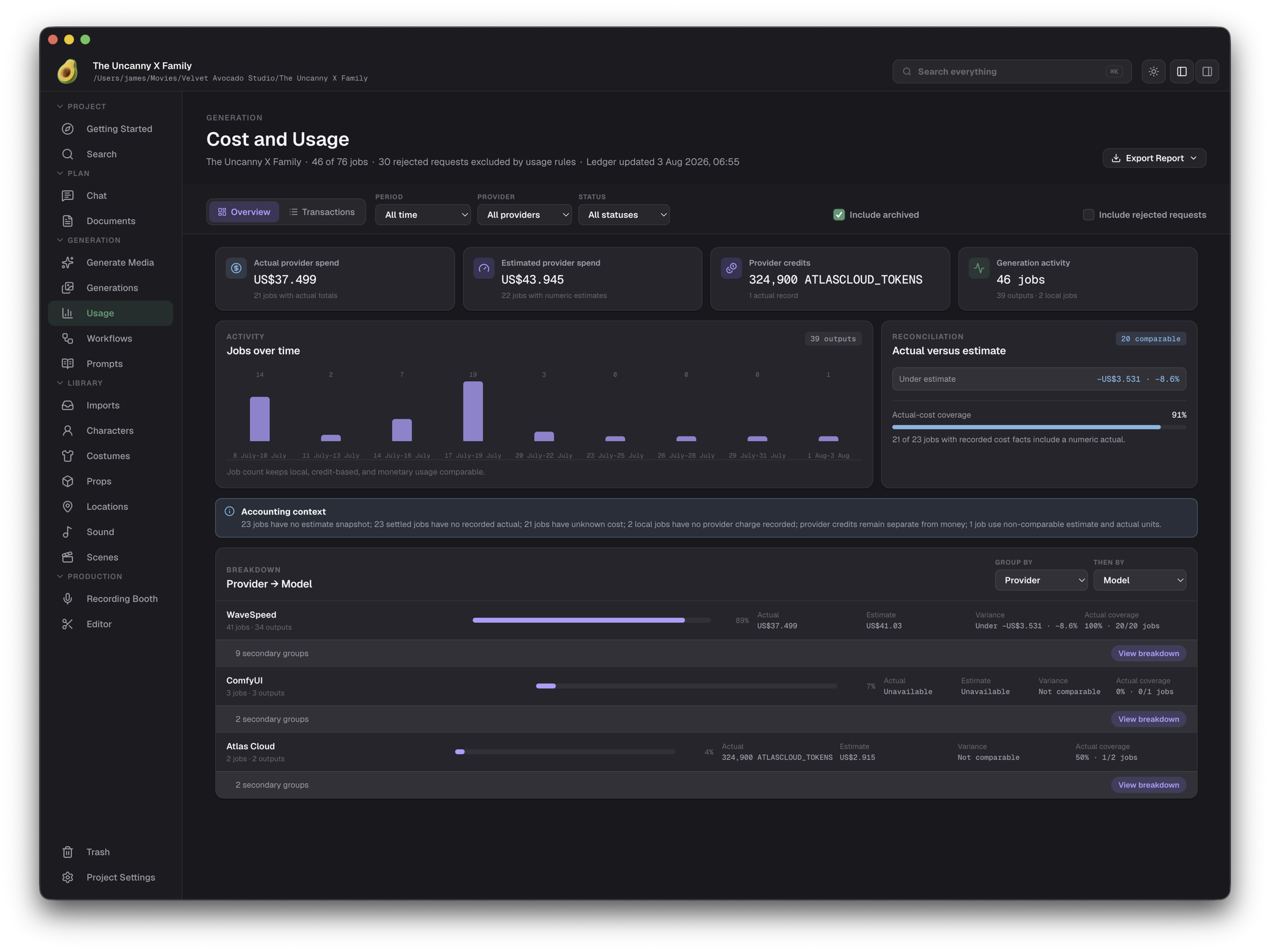Collapse the PROJECT sidebar section
1270x952 pixels.
[81, 106]
